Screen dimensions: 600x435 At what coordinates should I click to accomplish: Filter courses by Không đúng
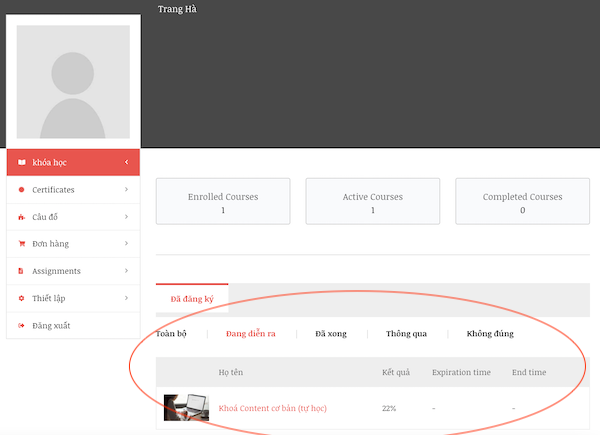[x=490, y=334]
